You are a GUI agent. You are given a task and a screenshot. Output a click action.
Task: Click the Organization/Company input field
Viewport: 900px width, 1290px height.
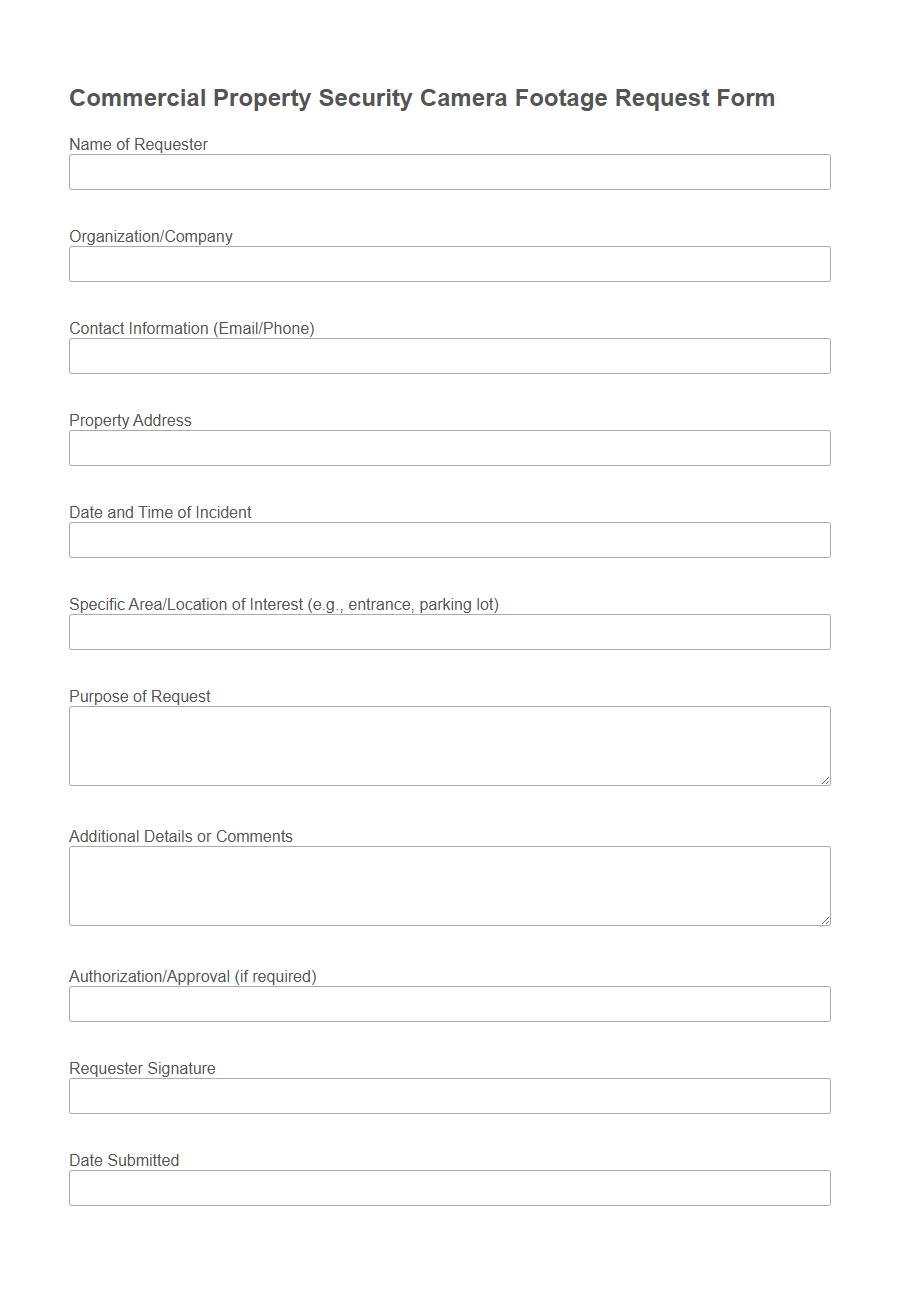click(x=449, y=264)
